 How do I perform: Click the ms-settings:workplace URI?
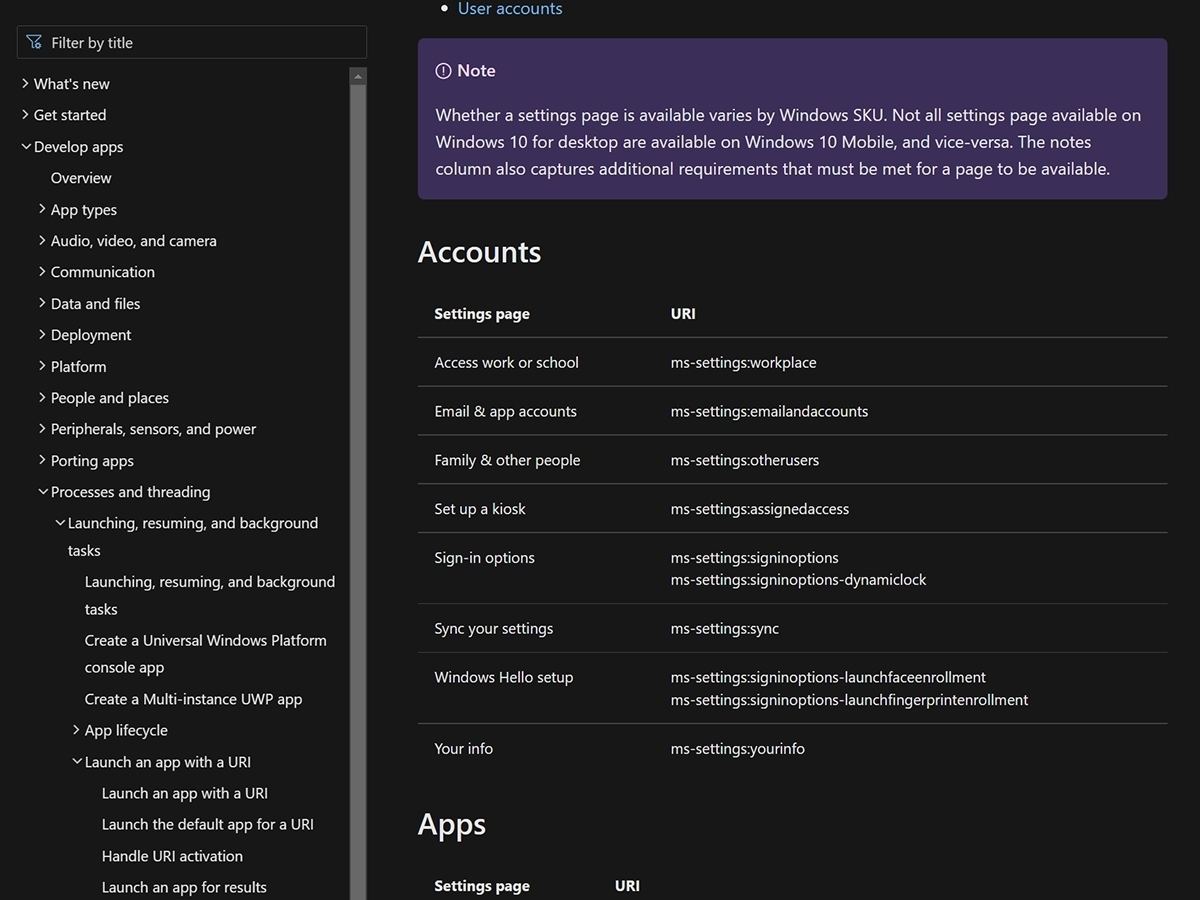coord(743,363)
